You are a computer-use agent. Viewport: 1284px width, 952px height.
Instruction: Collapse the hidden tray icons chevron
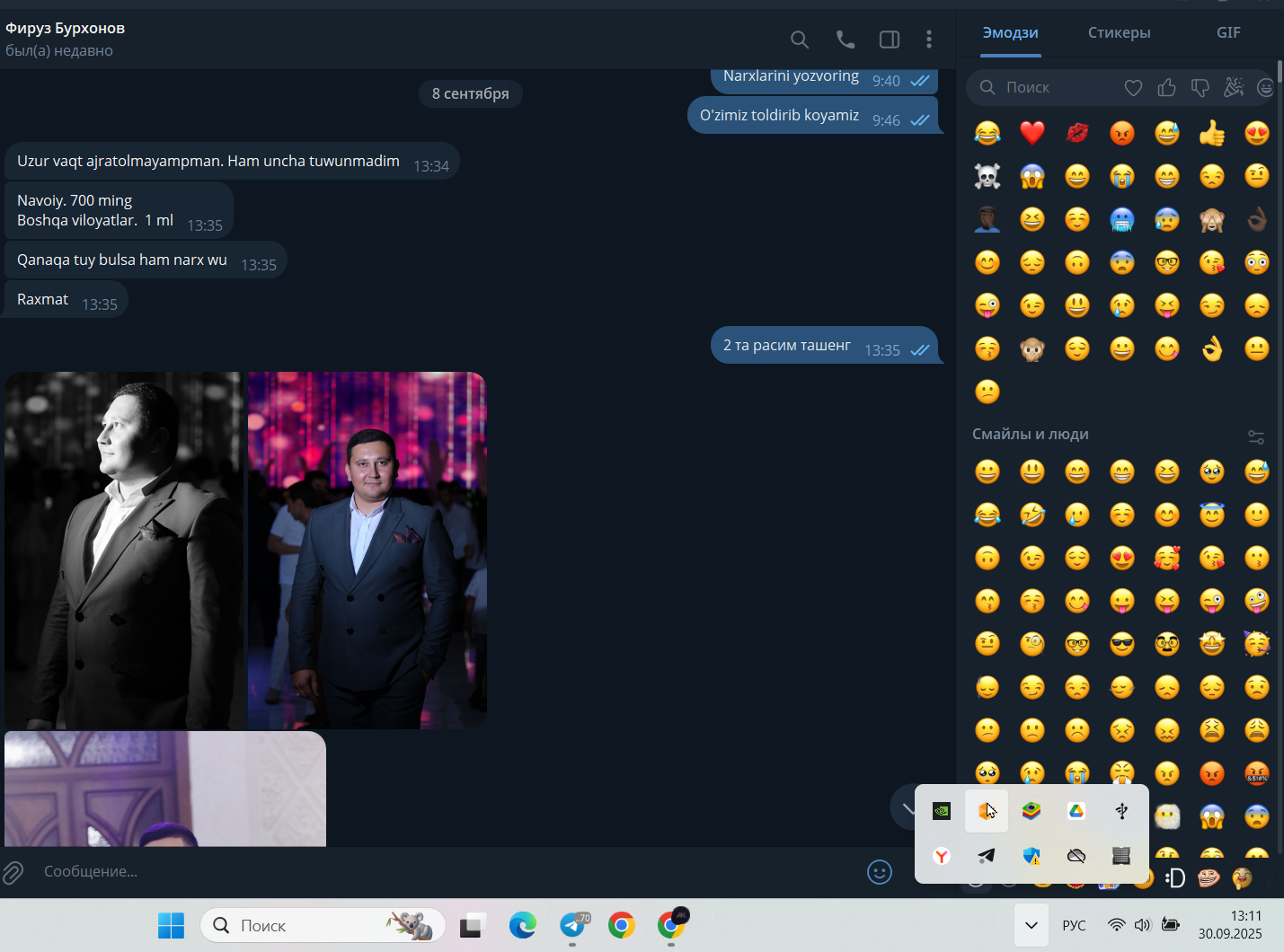tap(1032, 925)
